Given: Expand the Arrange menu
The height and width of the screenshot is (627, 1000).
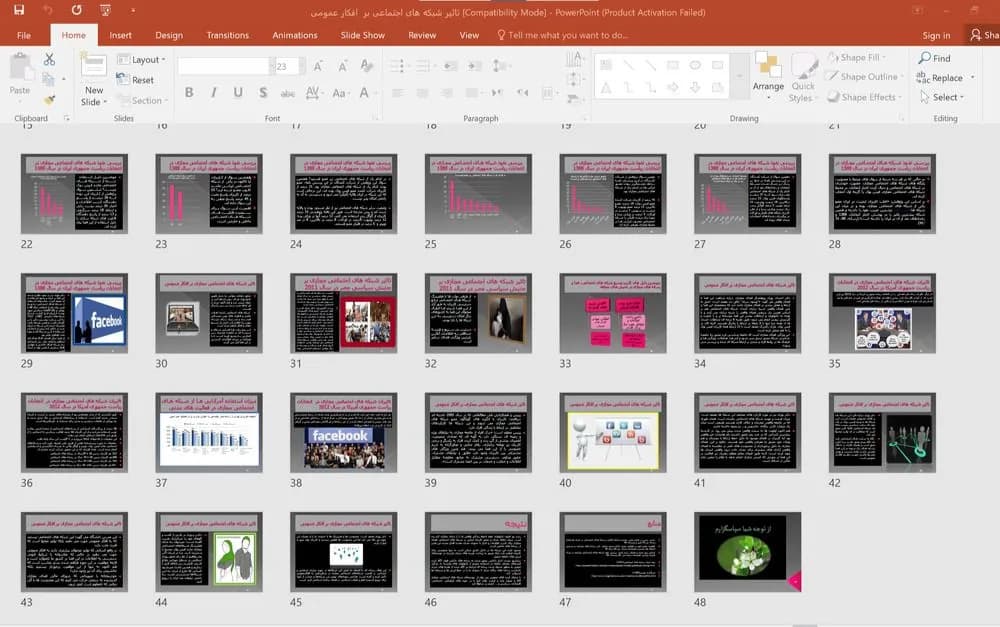Looking at the screenshot, I should pyautogui.click(x=768, y=76).
